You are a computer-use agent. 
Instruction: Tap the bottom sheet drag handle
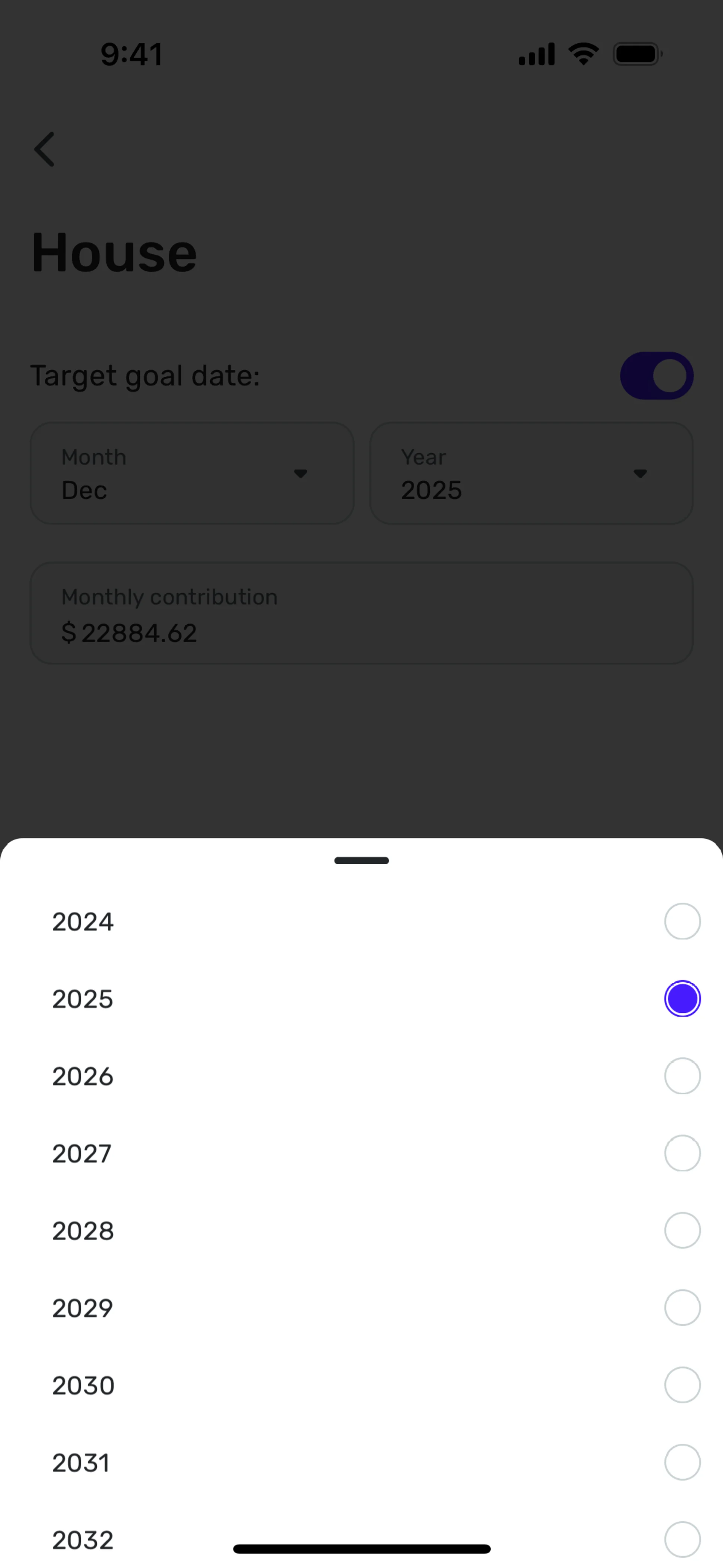click(361, 860)
